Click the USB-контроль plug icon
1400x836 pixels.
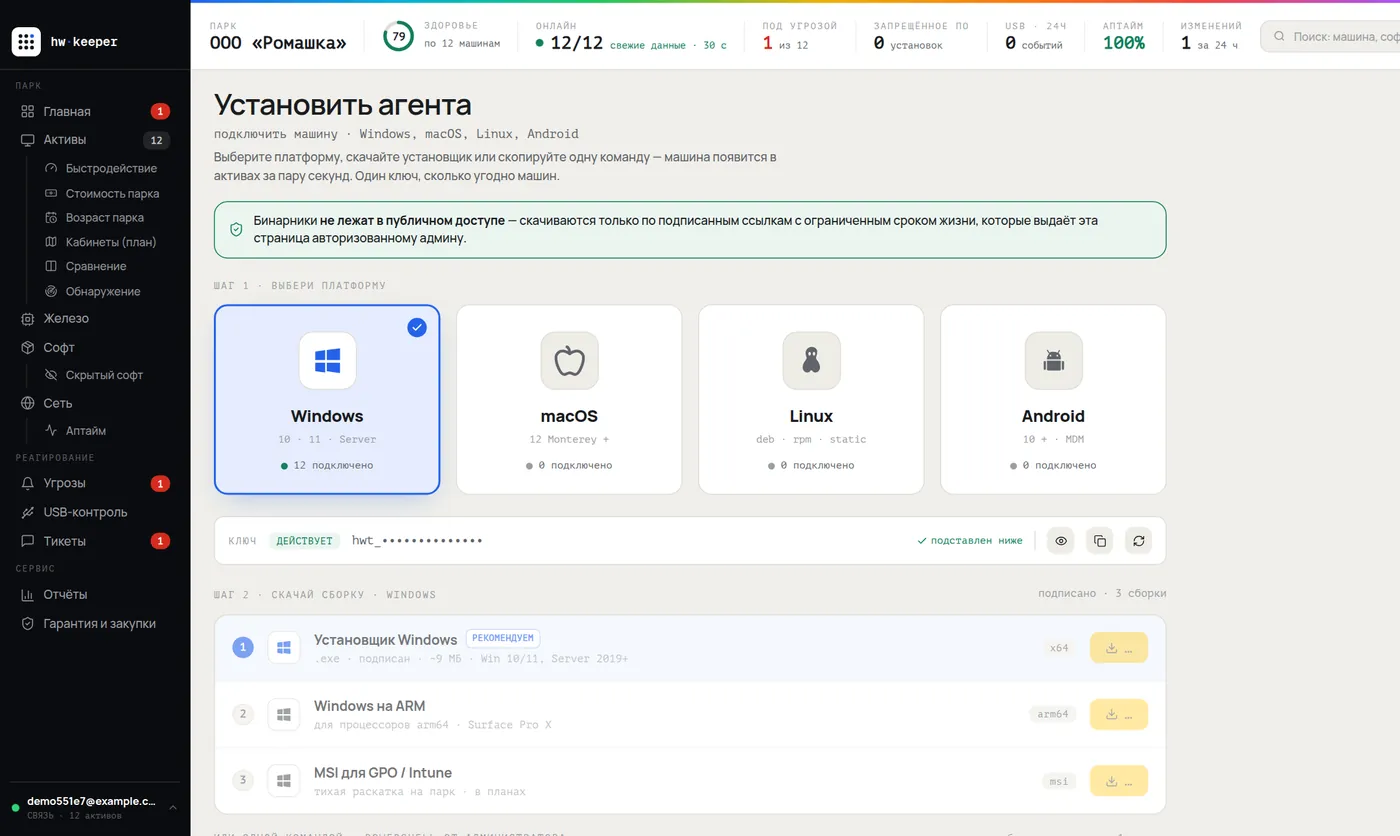28,512
